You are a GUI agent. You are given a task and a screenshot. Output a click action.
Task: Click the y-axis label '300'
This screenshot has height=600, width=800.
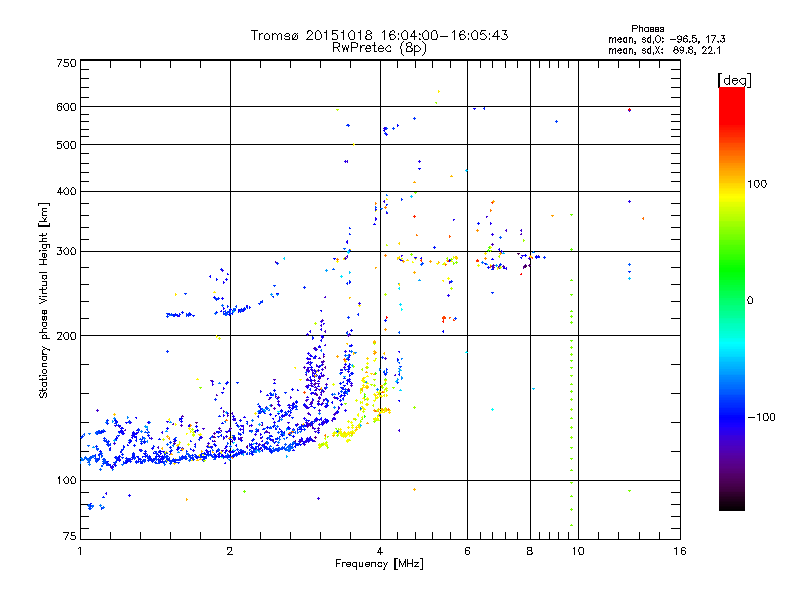point(66,252)
